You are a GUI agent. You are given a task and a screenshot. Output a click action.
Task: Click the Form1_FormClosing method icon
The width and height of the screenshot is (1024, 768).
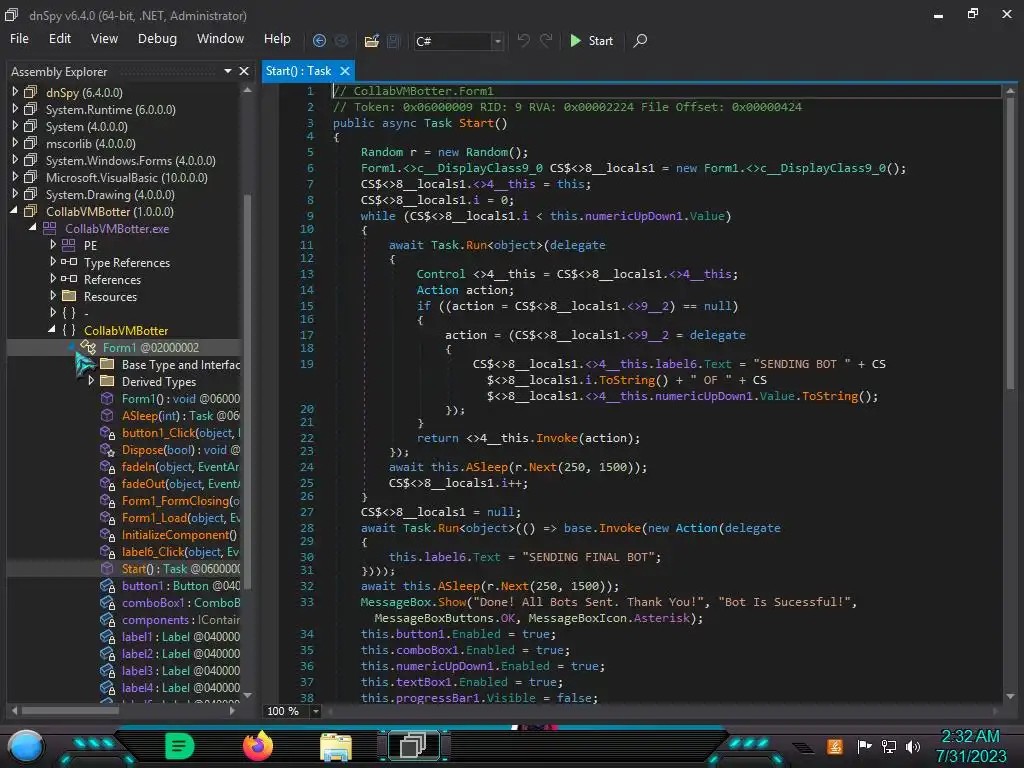click(x=107, y=500)
